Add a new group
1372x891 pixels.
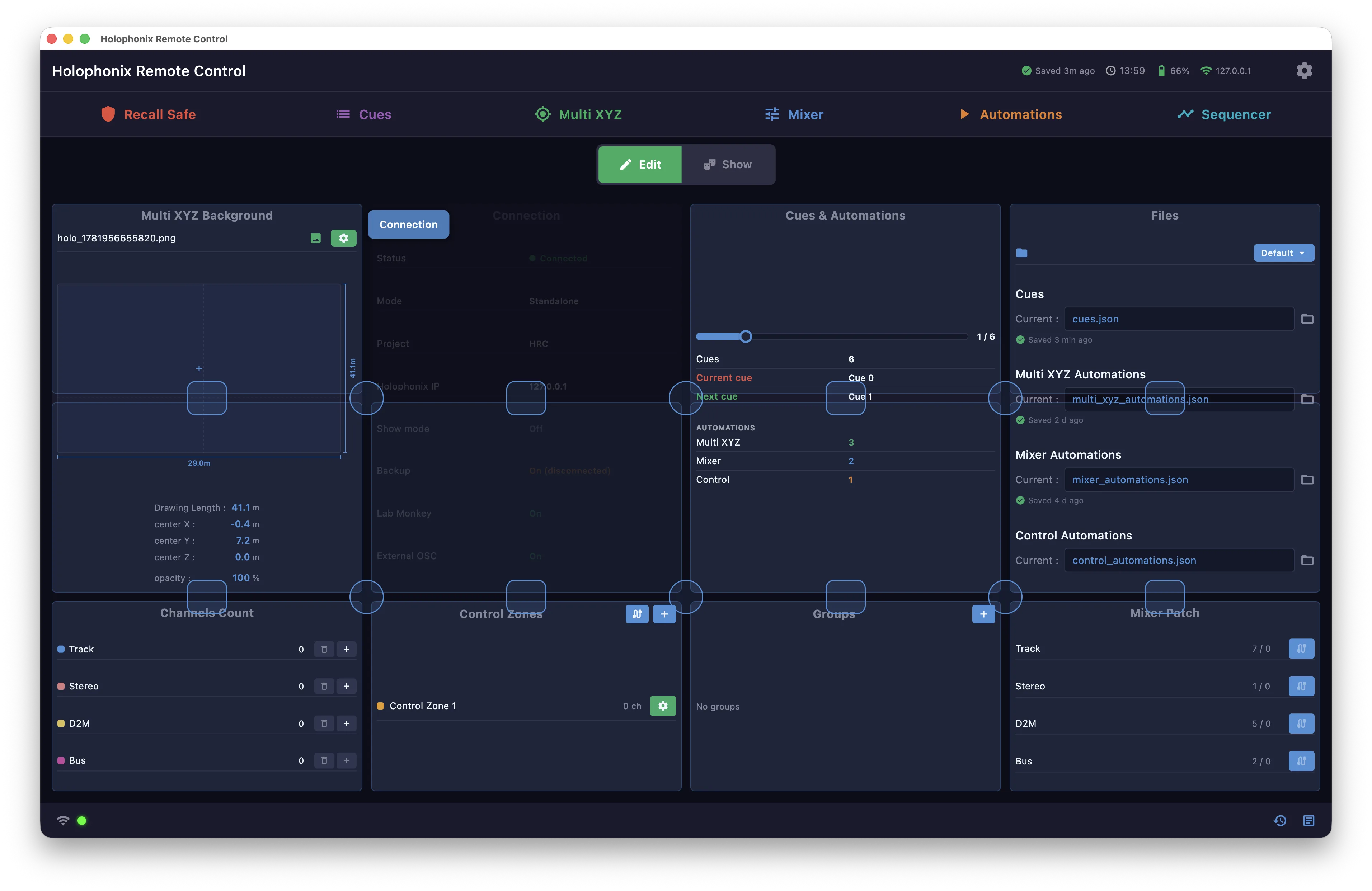point(983,614)
